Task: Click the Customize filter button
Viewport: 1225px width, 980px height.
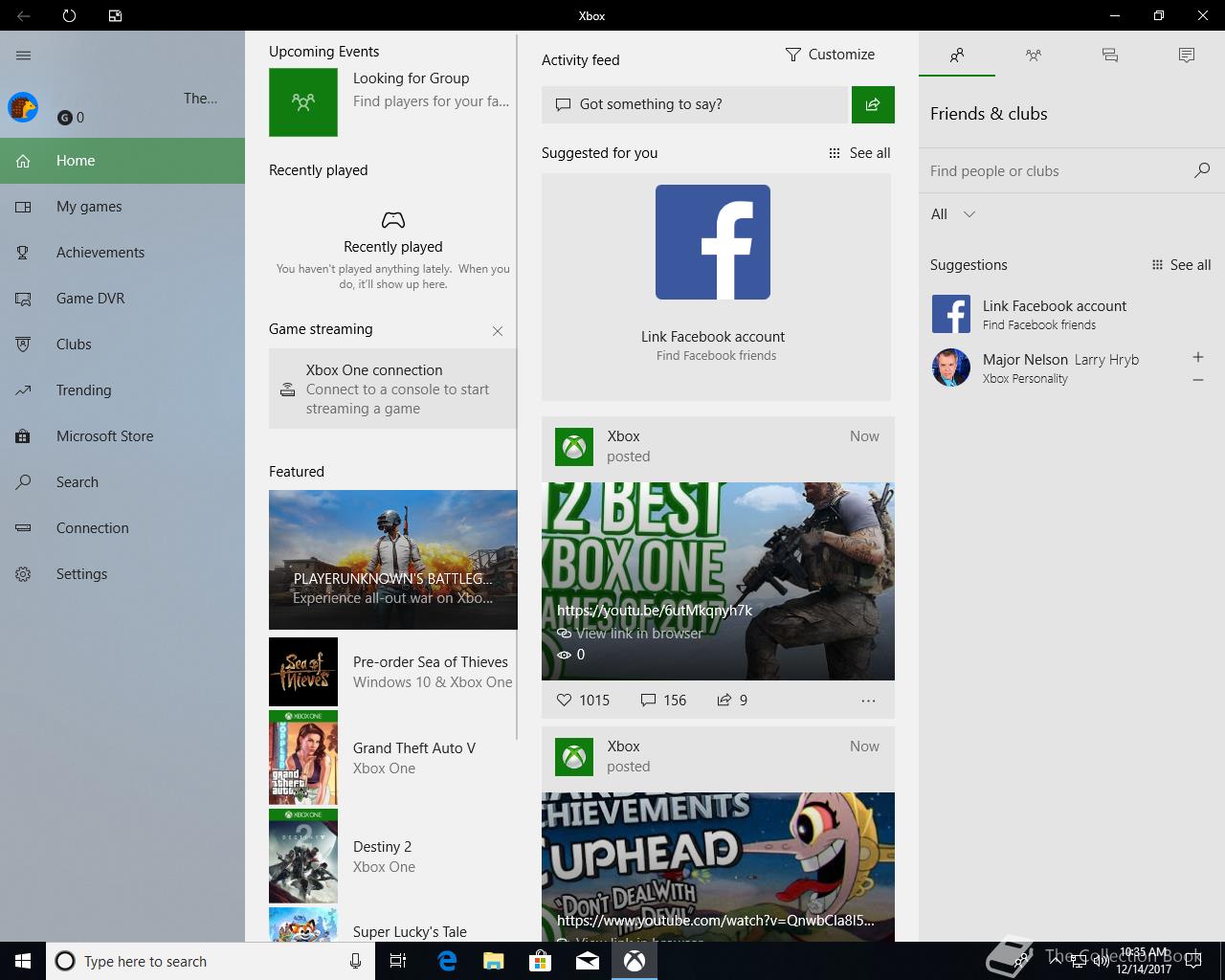Action: pyautogui.click(x=830, y=55)
